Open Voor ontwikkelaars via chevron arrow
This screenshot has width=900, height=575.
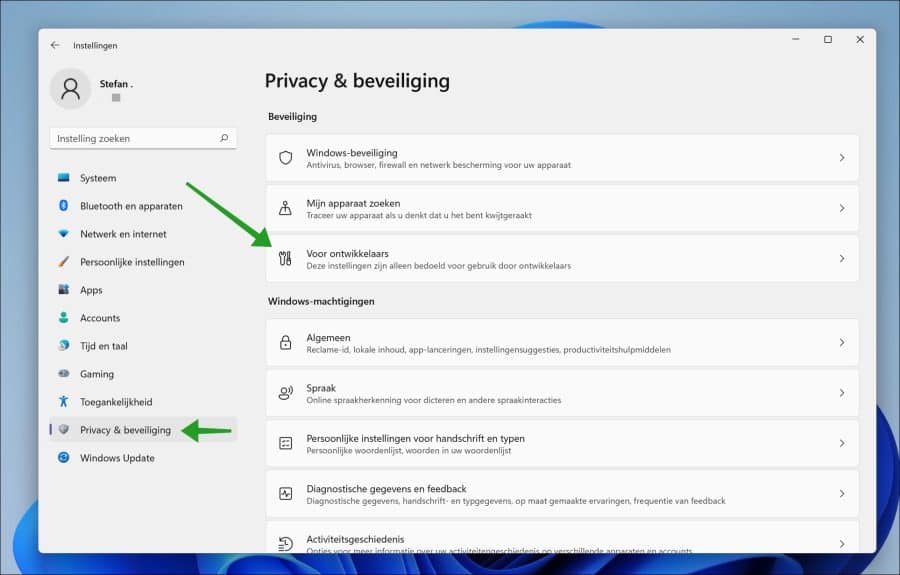[841, 259]
